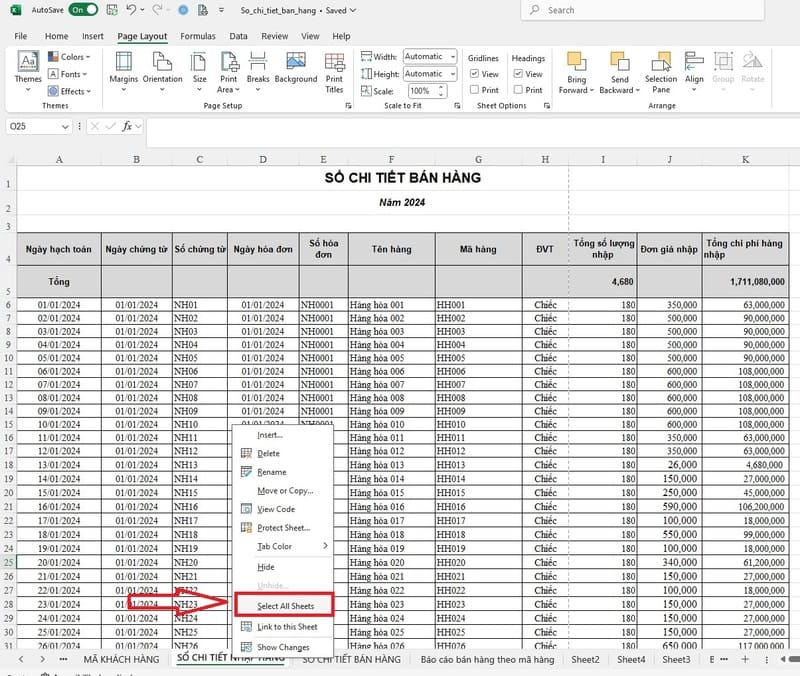Choose Protect Sheet in context menu

283,528
